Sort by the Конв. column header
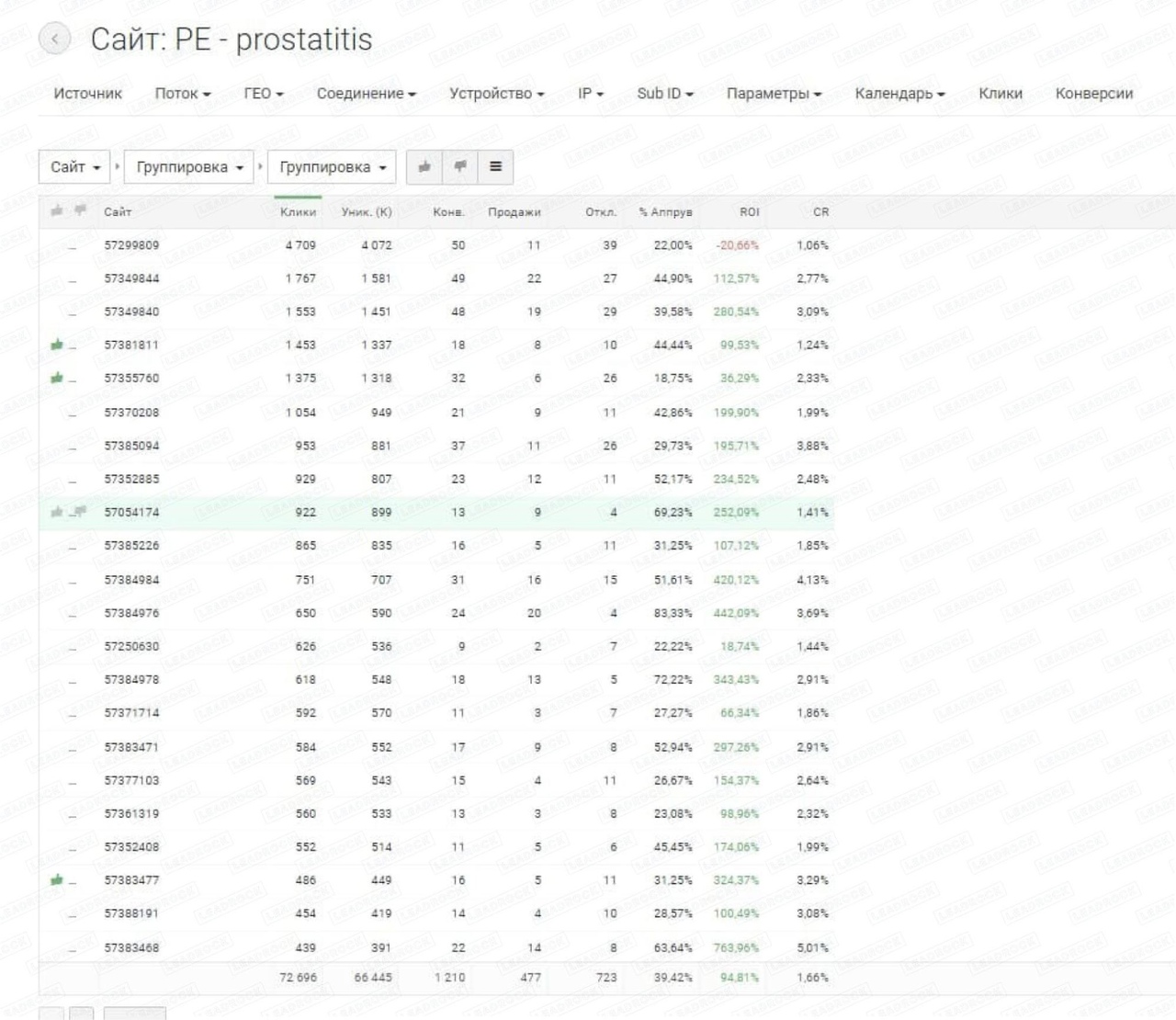Screen dimensions: 1176x1020 448,212
